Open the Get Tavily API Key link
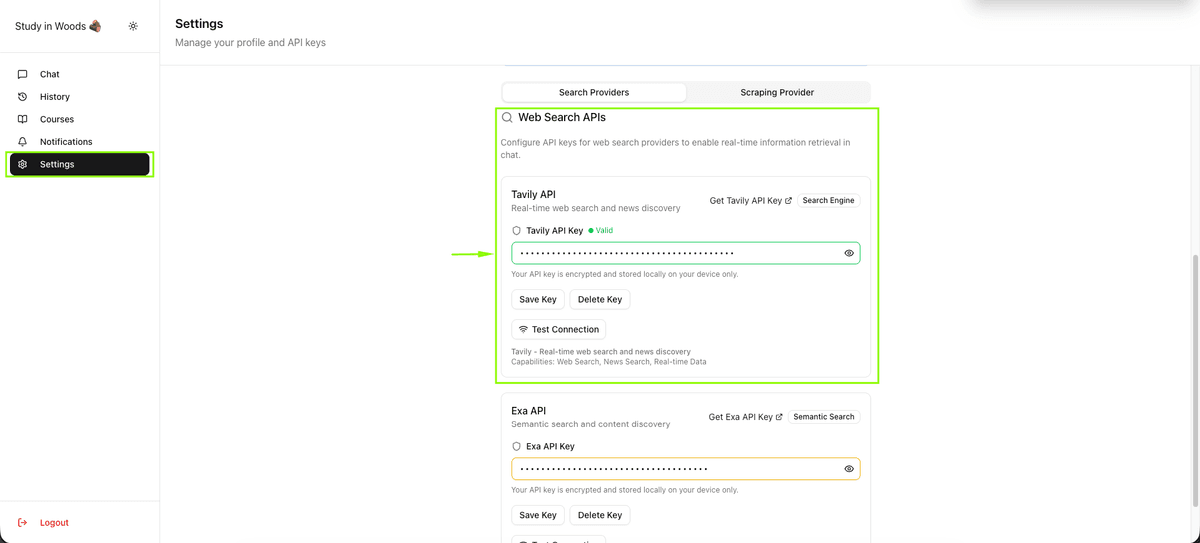This screenshot has width=1200, height=543. [751, 200]
